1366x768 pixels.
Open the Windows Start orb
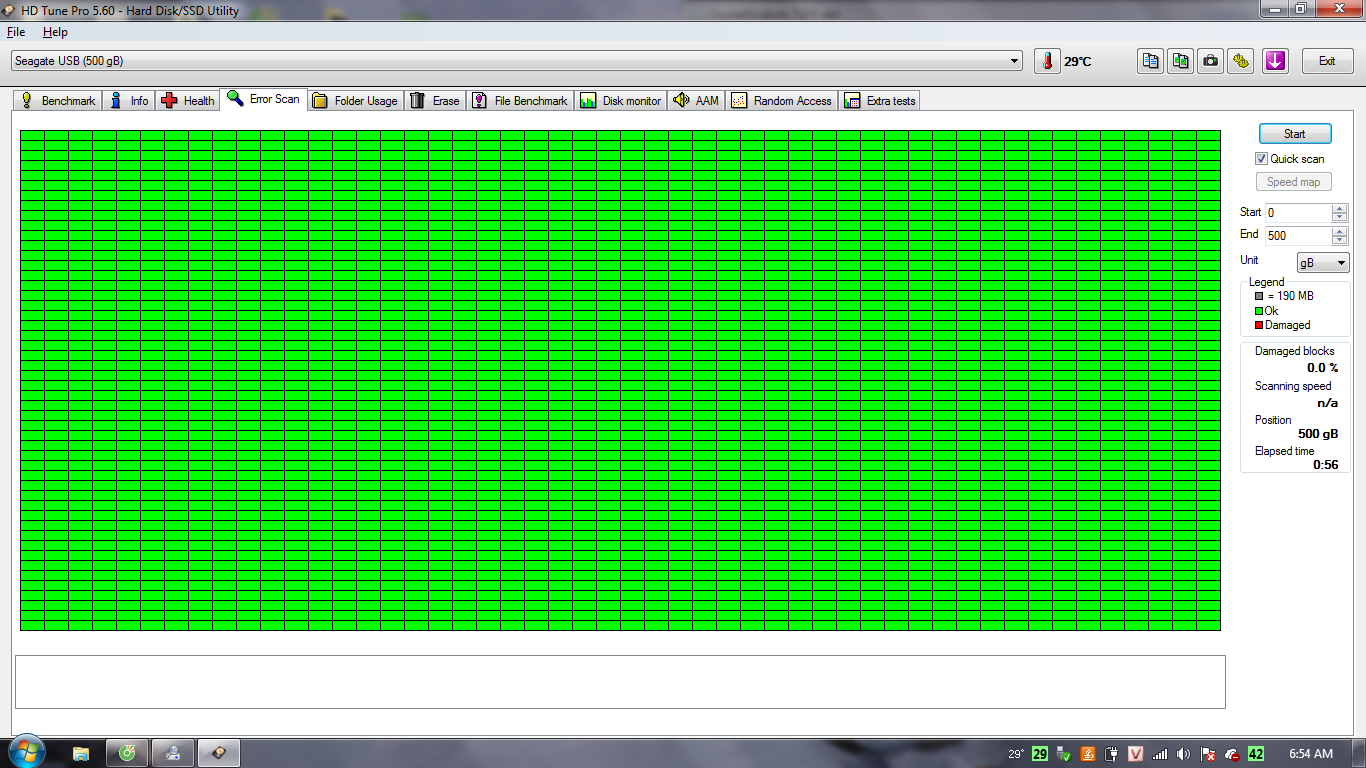26,752
